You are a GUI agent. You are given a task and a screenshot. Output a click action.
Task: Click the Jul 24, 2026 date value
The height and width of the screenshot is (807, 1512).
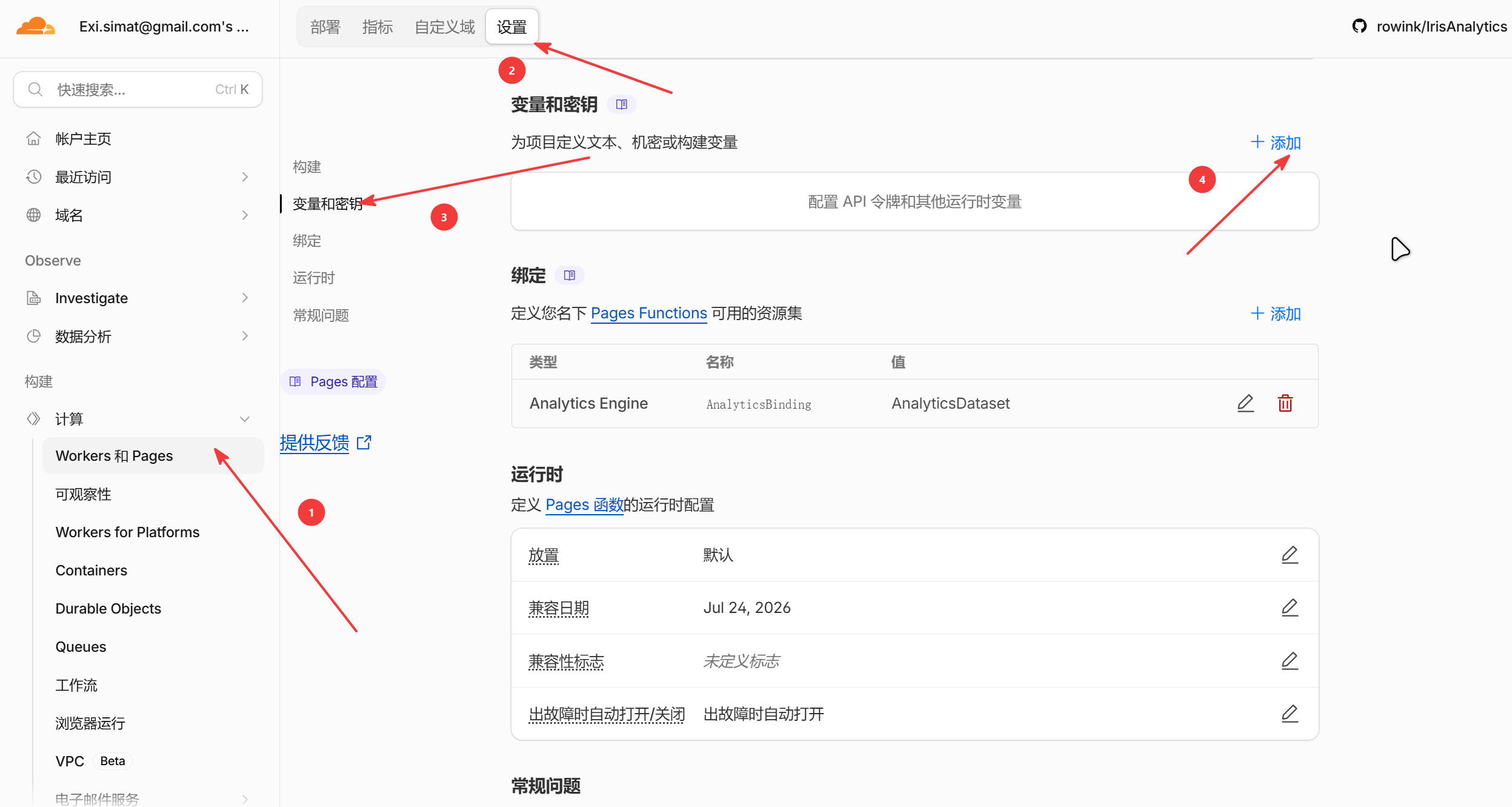pyautogui.click(x=747, y=608)
